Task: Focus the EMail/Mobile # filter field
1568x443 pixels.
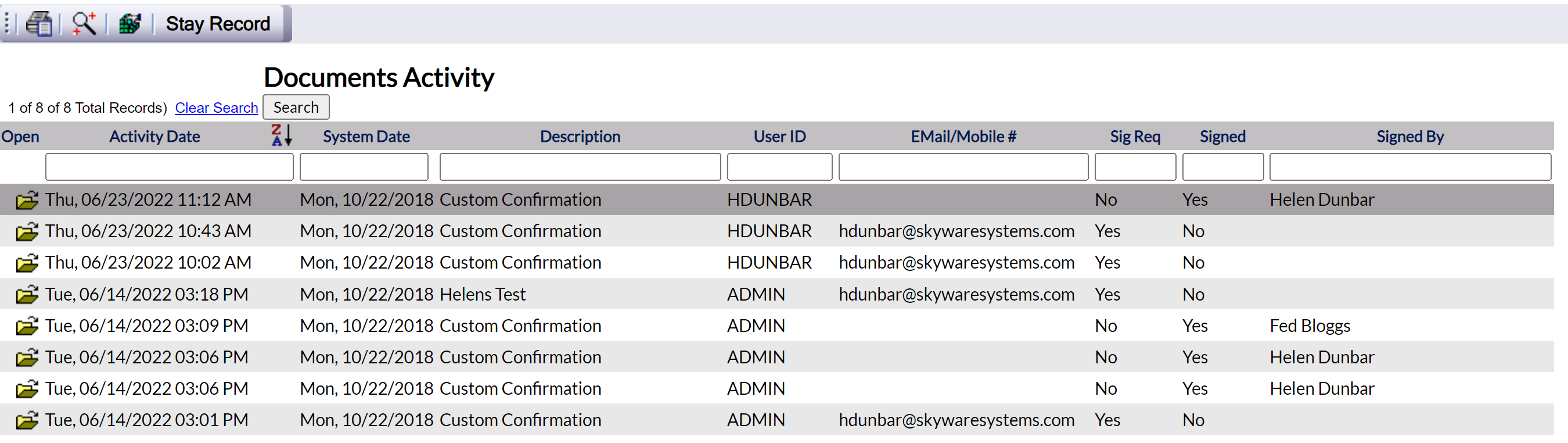Action: click(x=963, y=167)
